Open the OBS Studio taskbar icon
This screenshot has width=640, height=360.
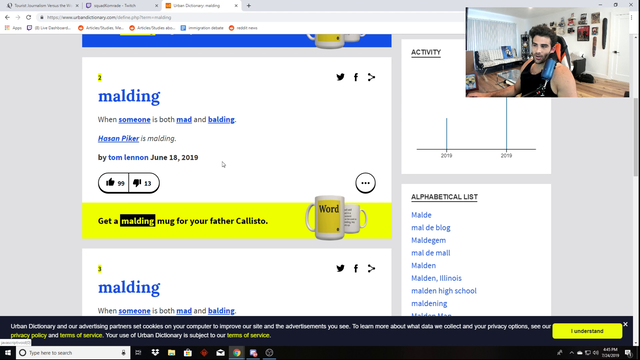click(x=269, y=353)
